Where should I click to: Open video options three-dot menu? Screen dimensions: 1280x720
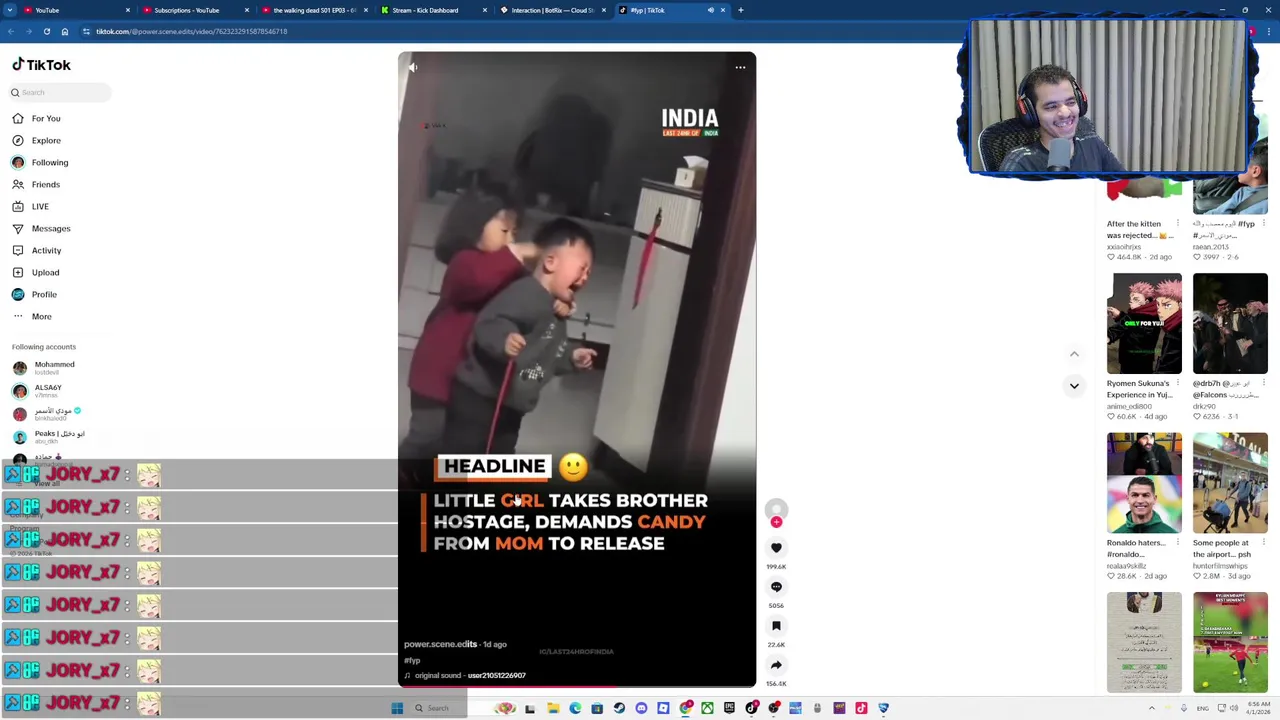(740, 67)
